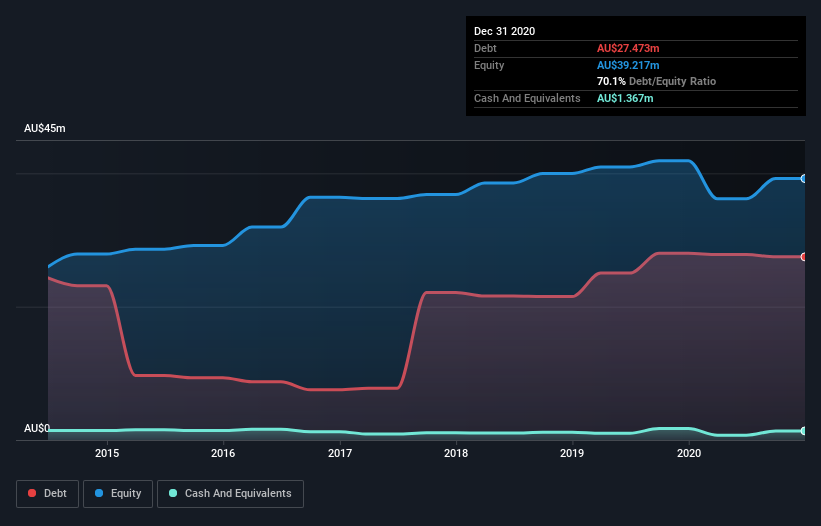Select the 2019 axis label

pos(572,453)
